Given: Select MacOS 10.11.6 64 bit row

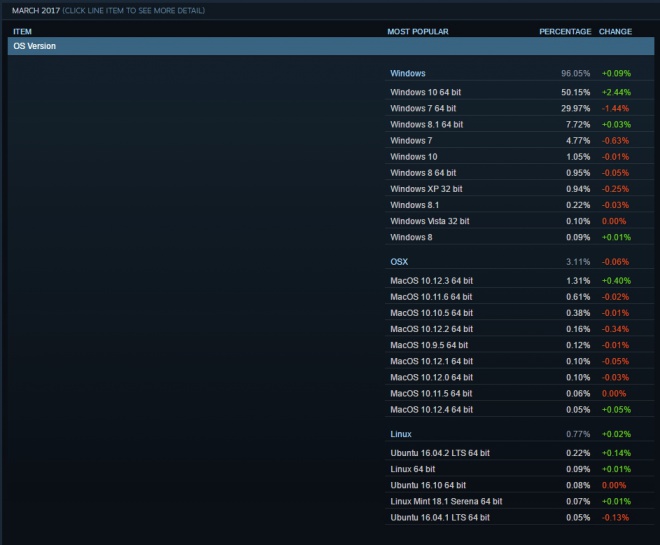Looking at the screenshot, I should (x=519, y=297).
